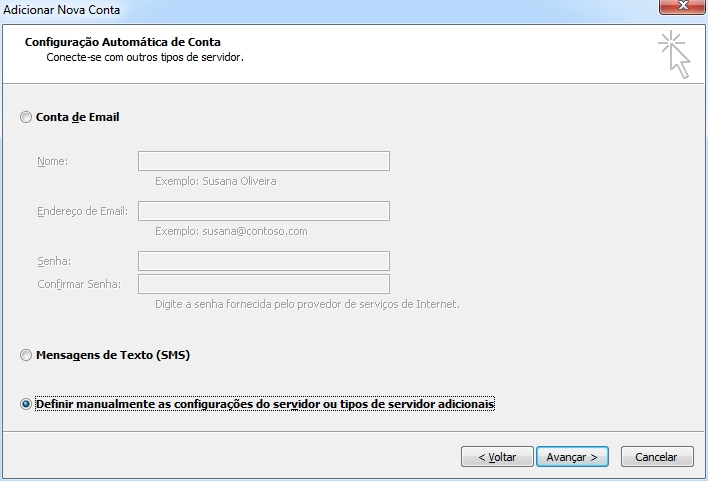Screen dimensions: 708x481
Task: Focus the Endereço de Email text box
Action: pyautogui.click(x=263, y=211)
